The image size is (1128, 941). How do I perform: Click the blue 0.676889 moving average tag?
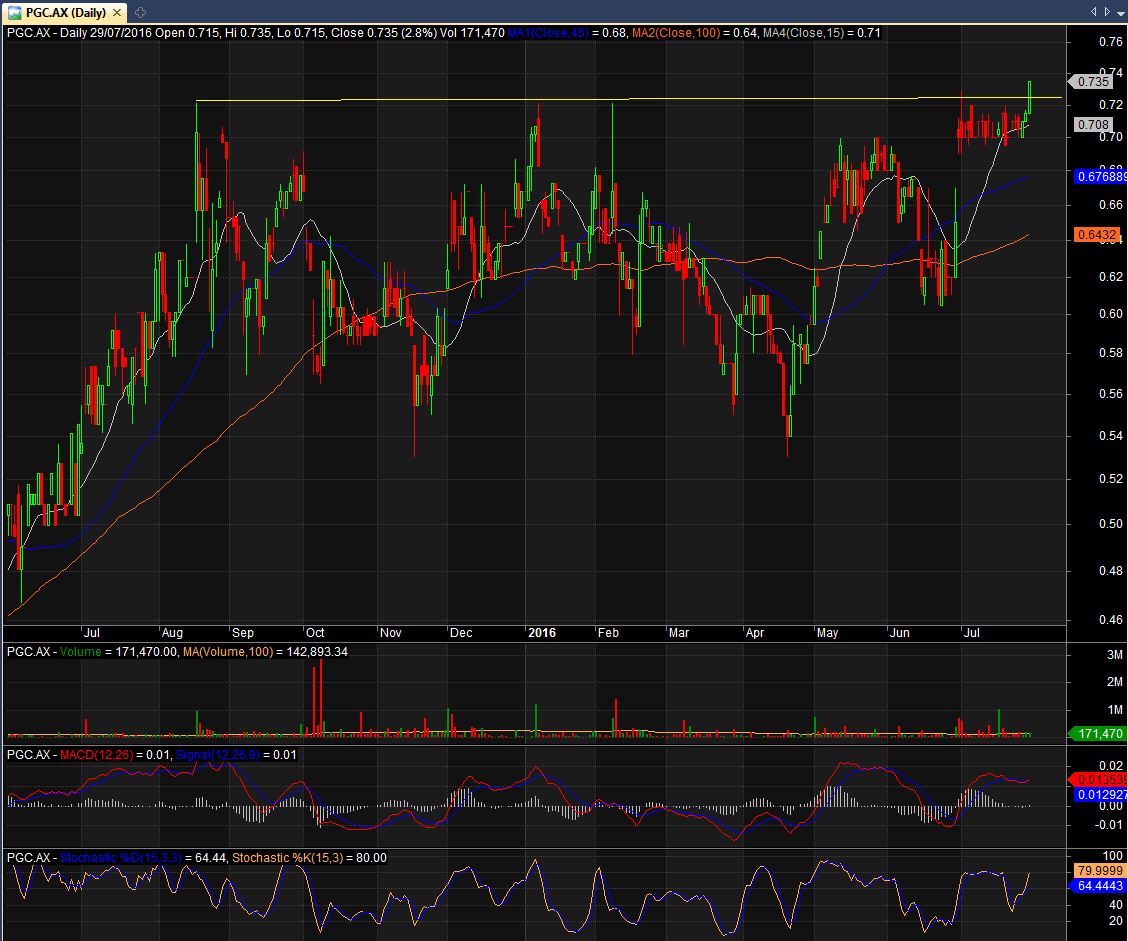(x=1100, y=176)
